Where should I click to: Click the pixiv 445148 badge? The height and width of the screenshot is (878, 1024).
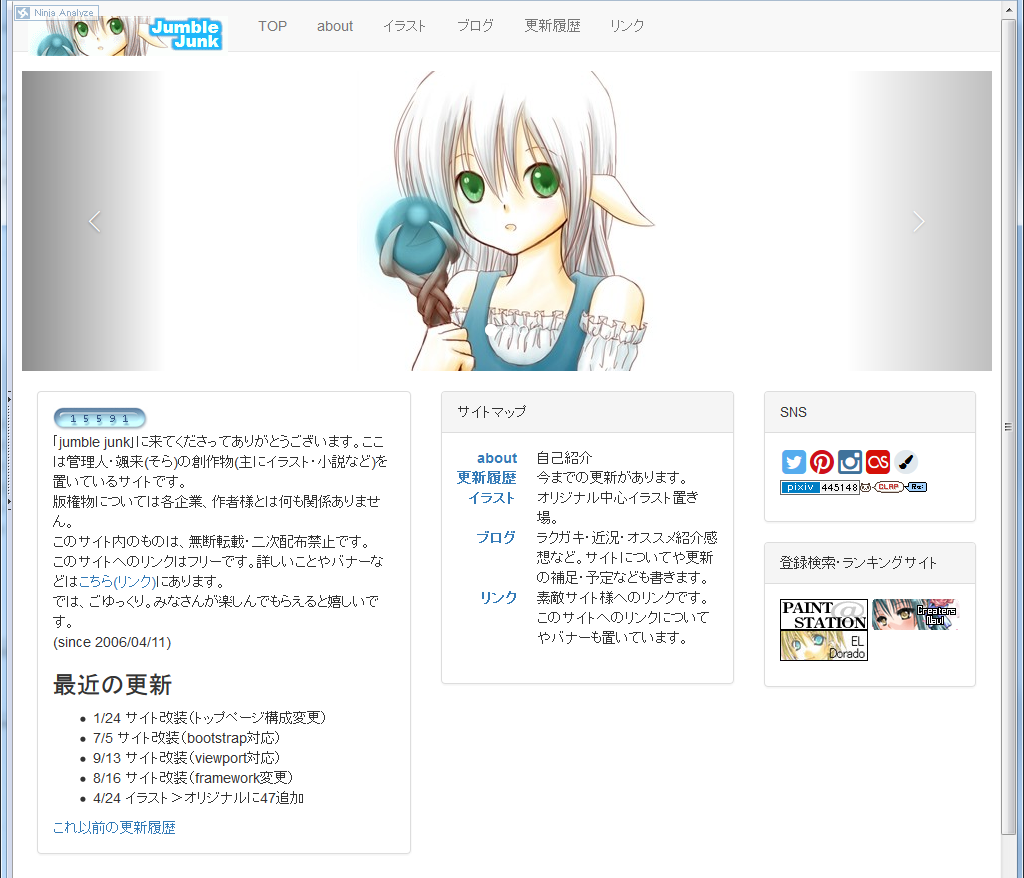coord(819,487)
